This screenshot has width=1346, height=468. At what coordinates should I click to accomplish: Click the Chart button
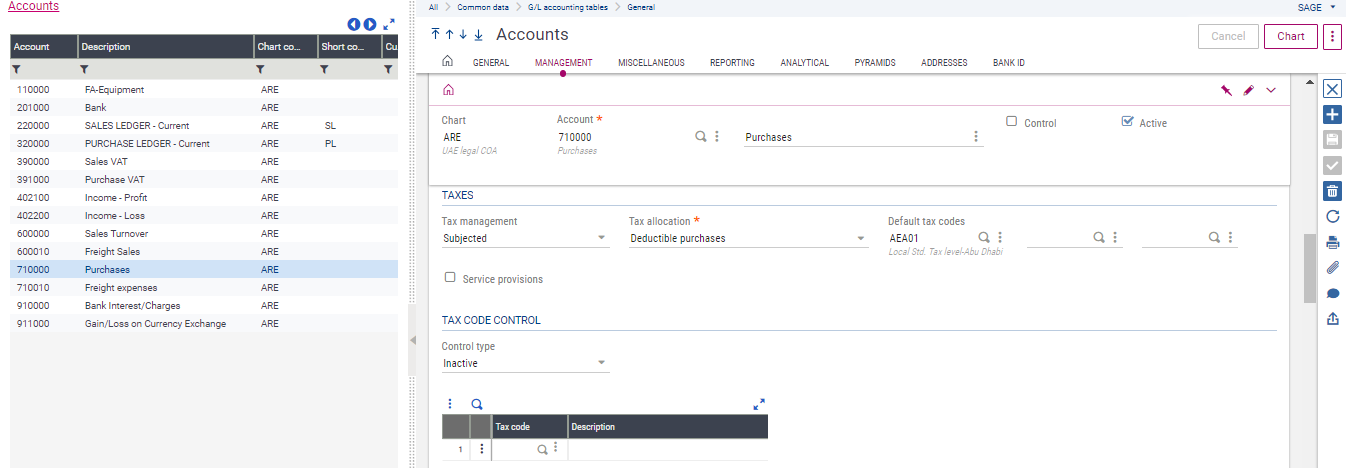[x=1290, y=36]
